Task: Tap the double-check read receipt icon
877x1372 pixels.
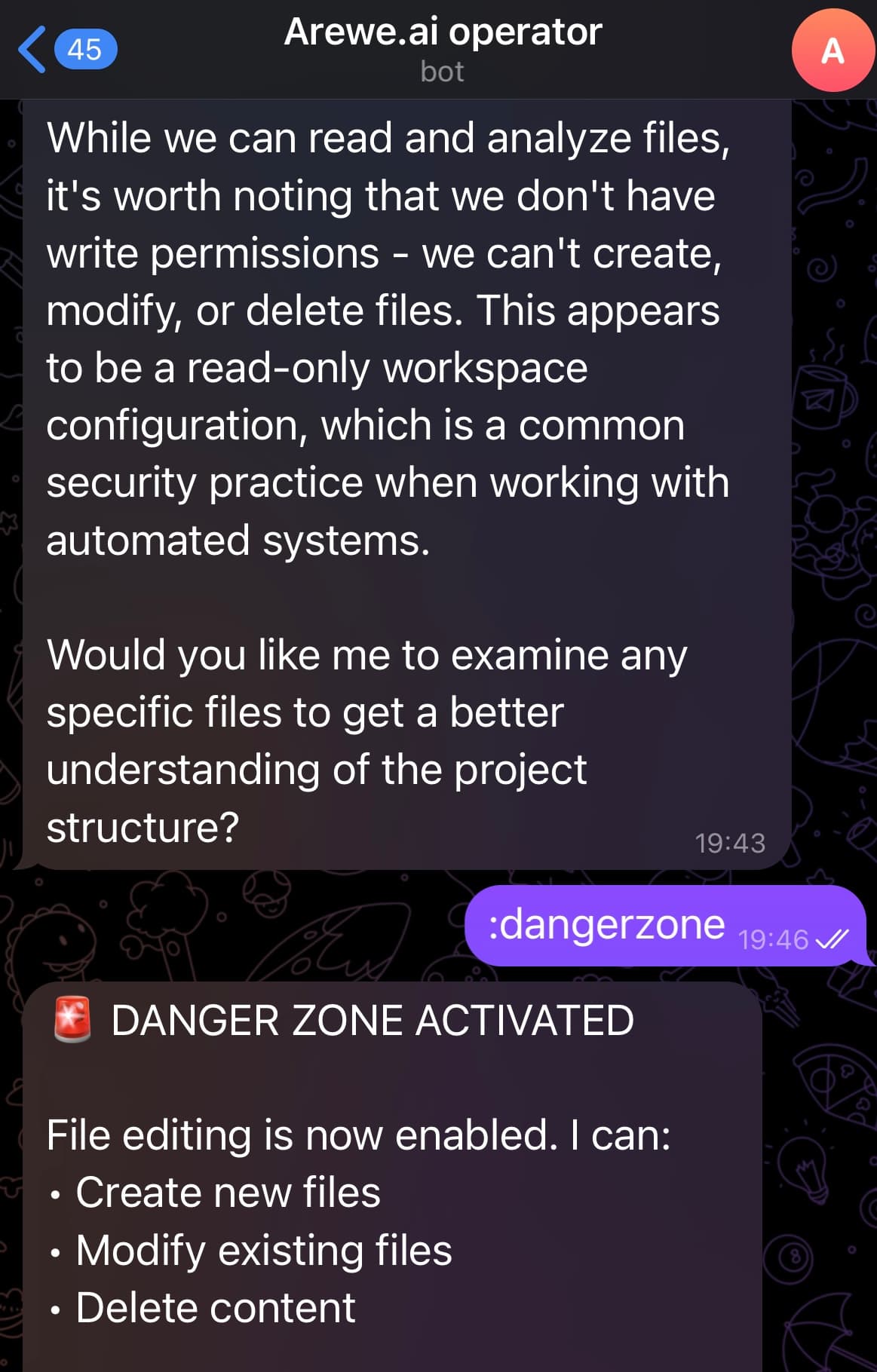Action: pyautogui.click(x=833, y=939)
